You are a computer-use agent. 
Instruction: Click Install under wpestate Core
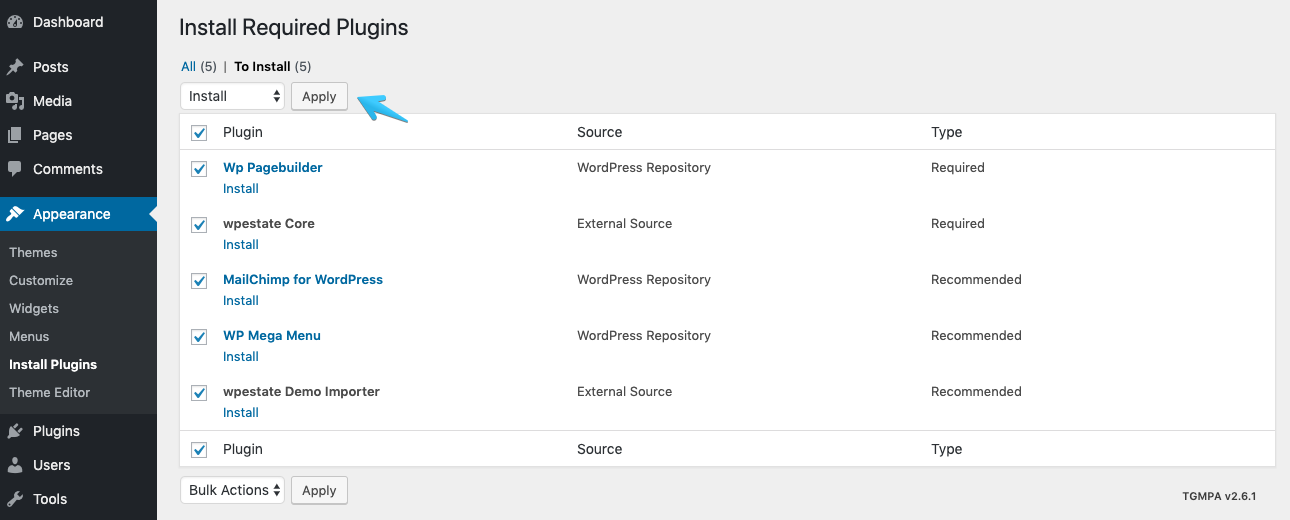241,245
